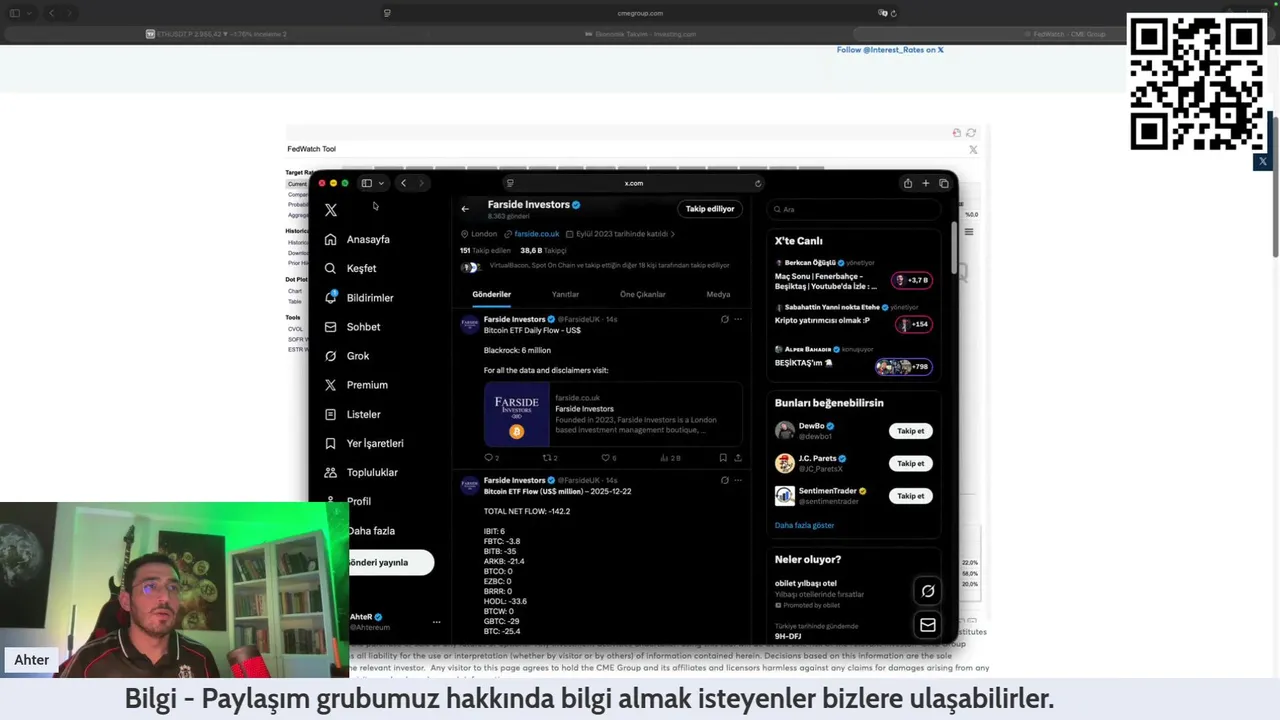Click the x.com address bar

634,183
